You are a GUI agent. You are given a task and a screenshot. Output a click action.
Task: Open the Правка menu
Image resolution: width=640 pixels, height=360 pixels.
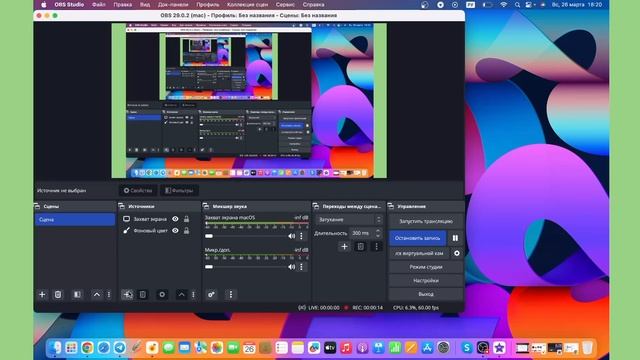(x=122, y=4)
